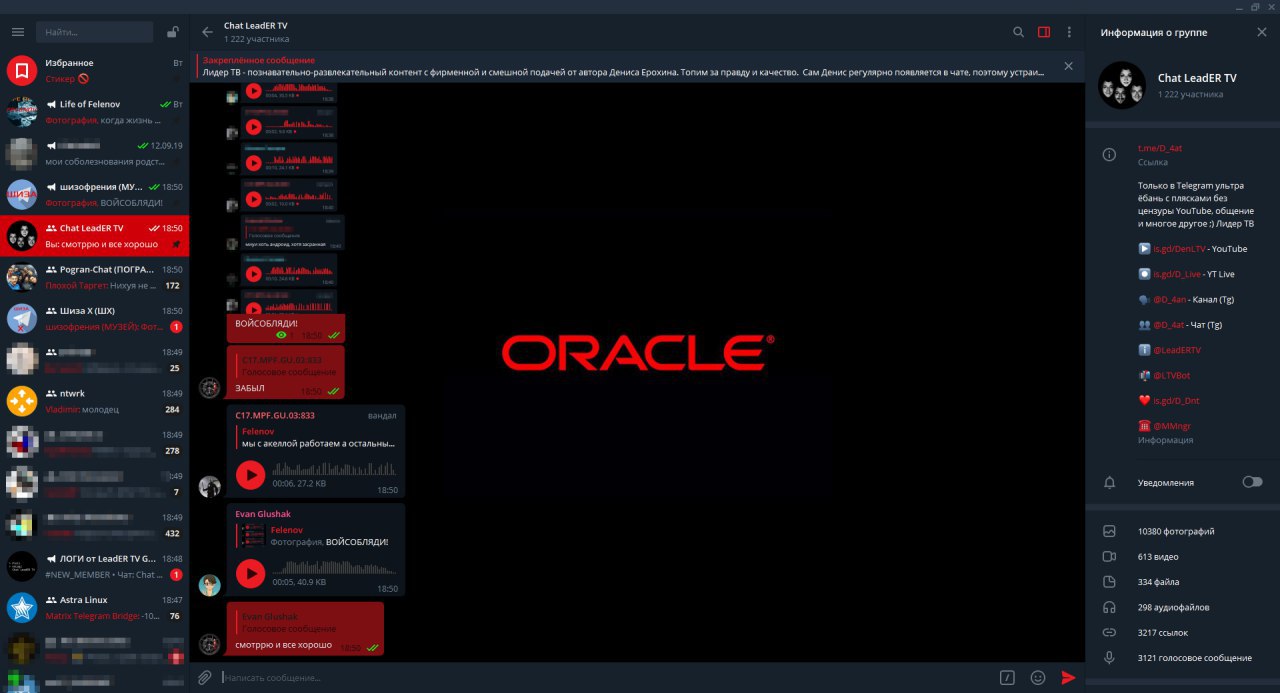Click the lock icon beside search
This screenshot has height=693, width=1280.
[x=173, y=32]
